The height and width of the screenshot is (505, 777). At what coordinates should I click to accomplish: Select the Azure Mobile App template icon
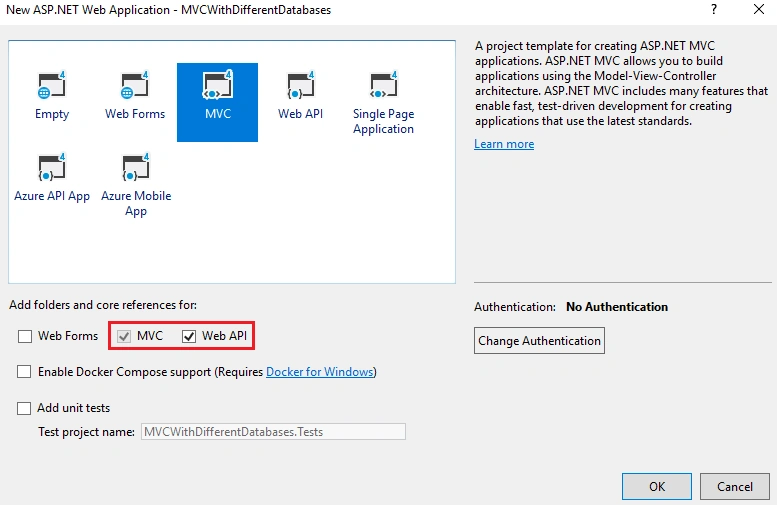[x=135, y=167]
